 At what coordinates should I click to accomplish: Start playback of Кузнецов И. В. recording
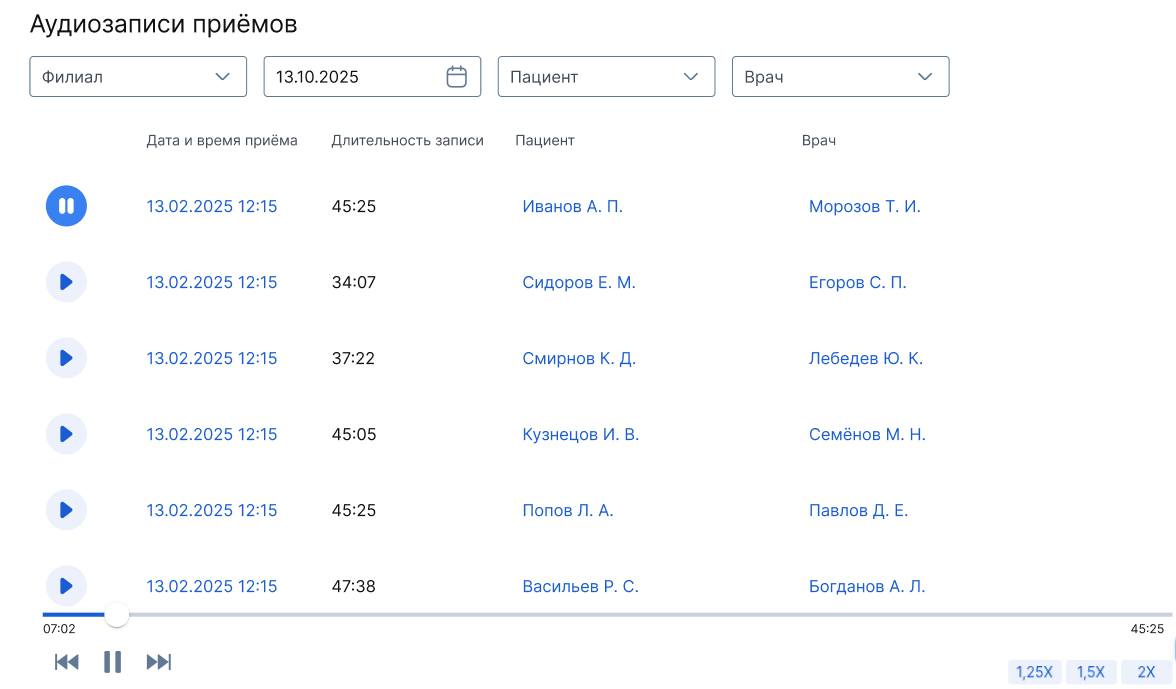pos(66,434)
